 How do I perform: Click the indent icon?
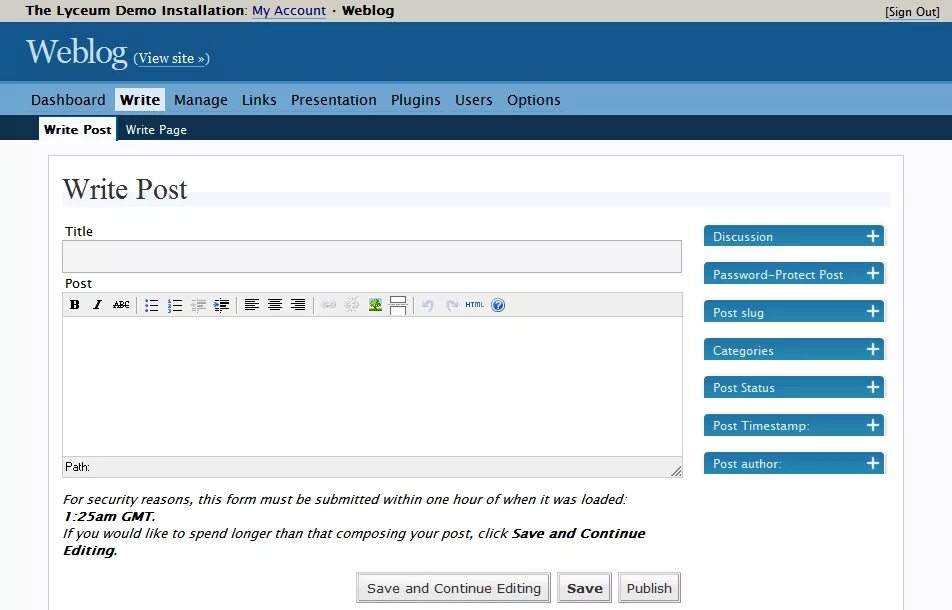pos(222,305)
